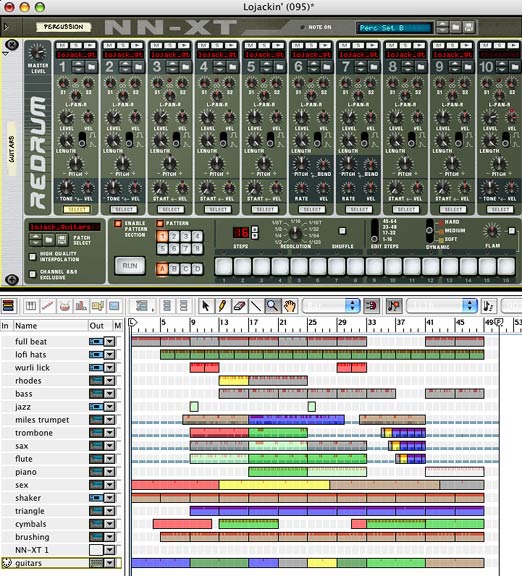Image resolution: width=522 pixels, height=576 pixels.
Task: Select the Hand scroll tool
Action: (289, 306)
